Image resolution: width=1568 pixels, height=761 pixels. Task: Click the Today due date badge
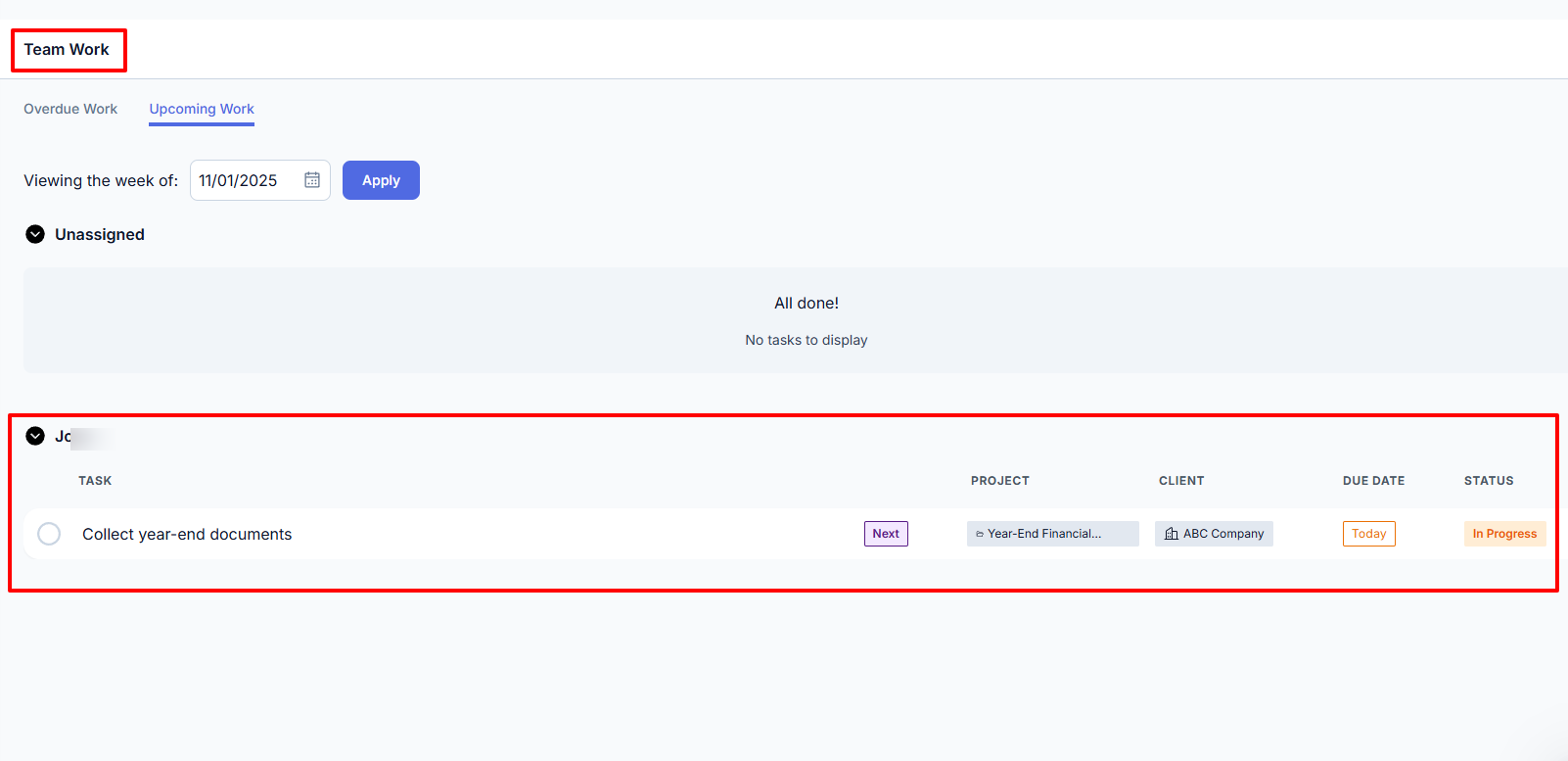[x=1369, y=534]
